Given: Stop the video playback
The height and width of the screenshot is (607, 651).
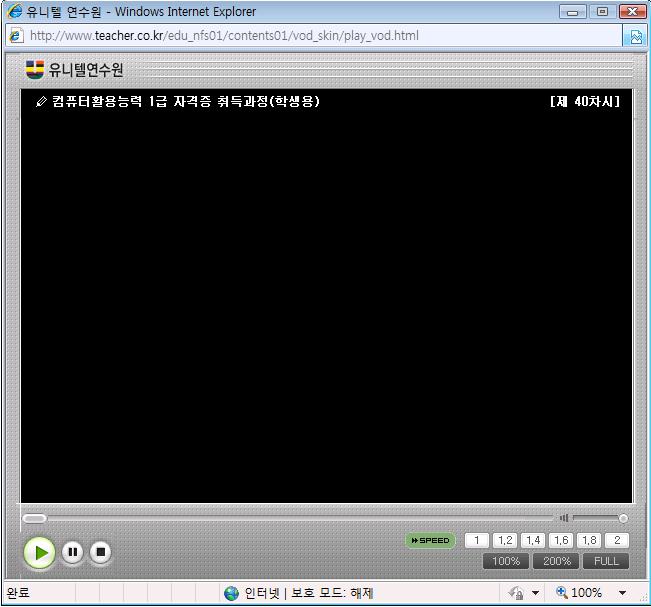Looking at the screenshot, I should coord(100,552).
